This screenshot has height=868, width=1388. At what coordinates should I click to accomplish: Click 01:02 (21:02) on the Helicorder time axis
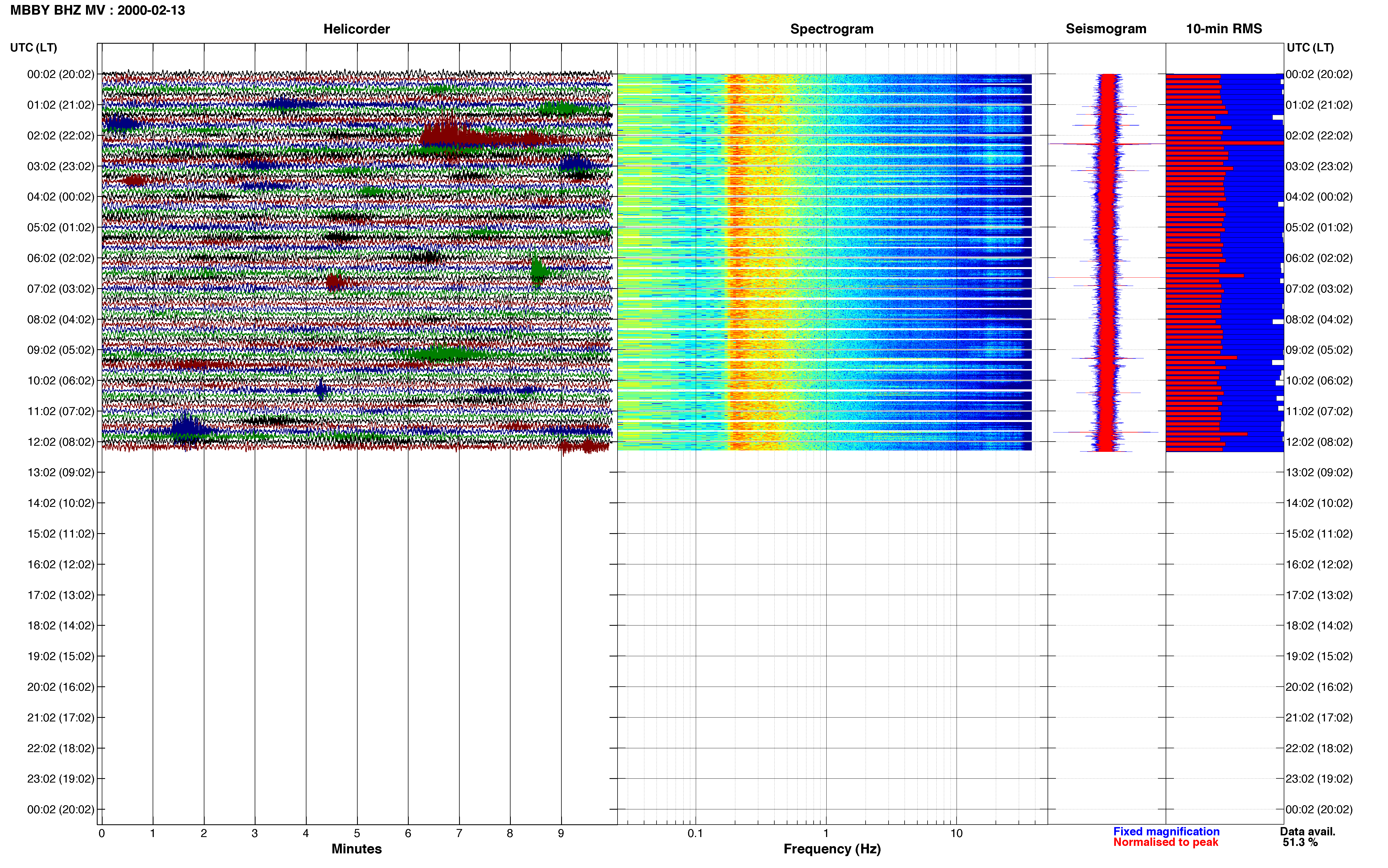61,105
